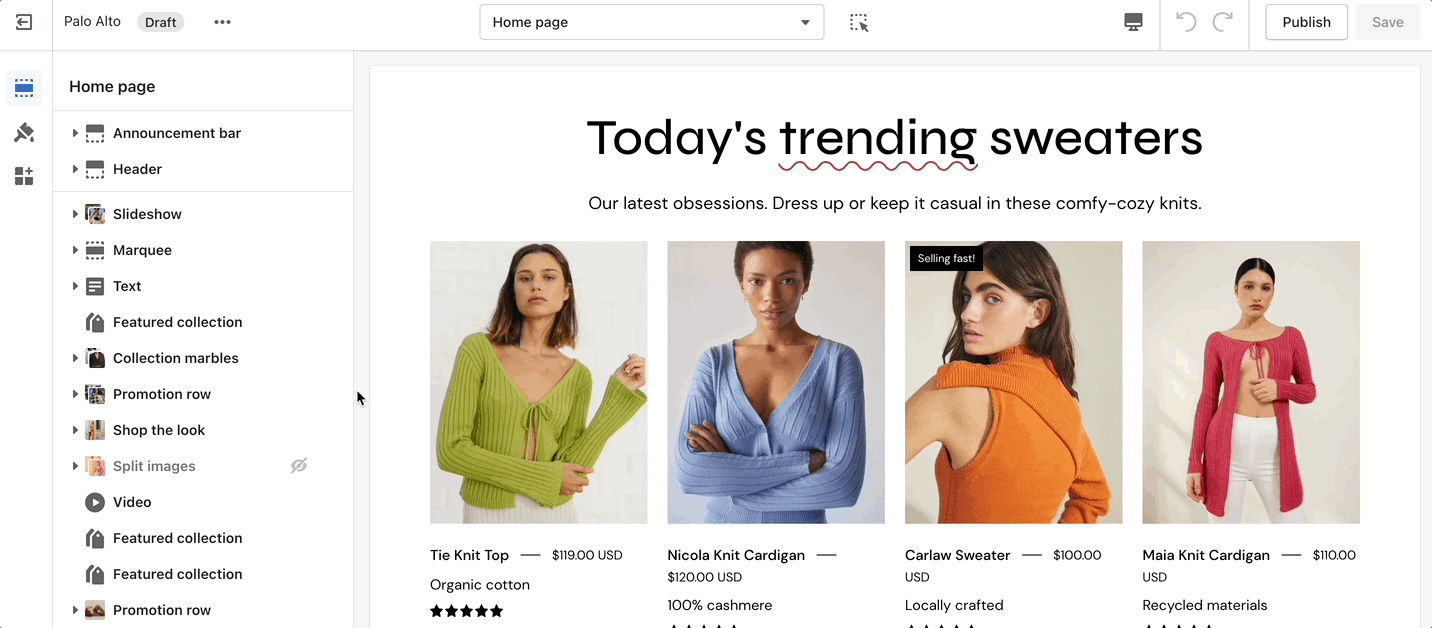Screen dimensions: 1432x628
Task: Select the Video section
Action: [132, 502]
